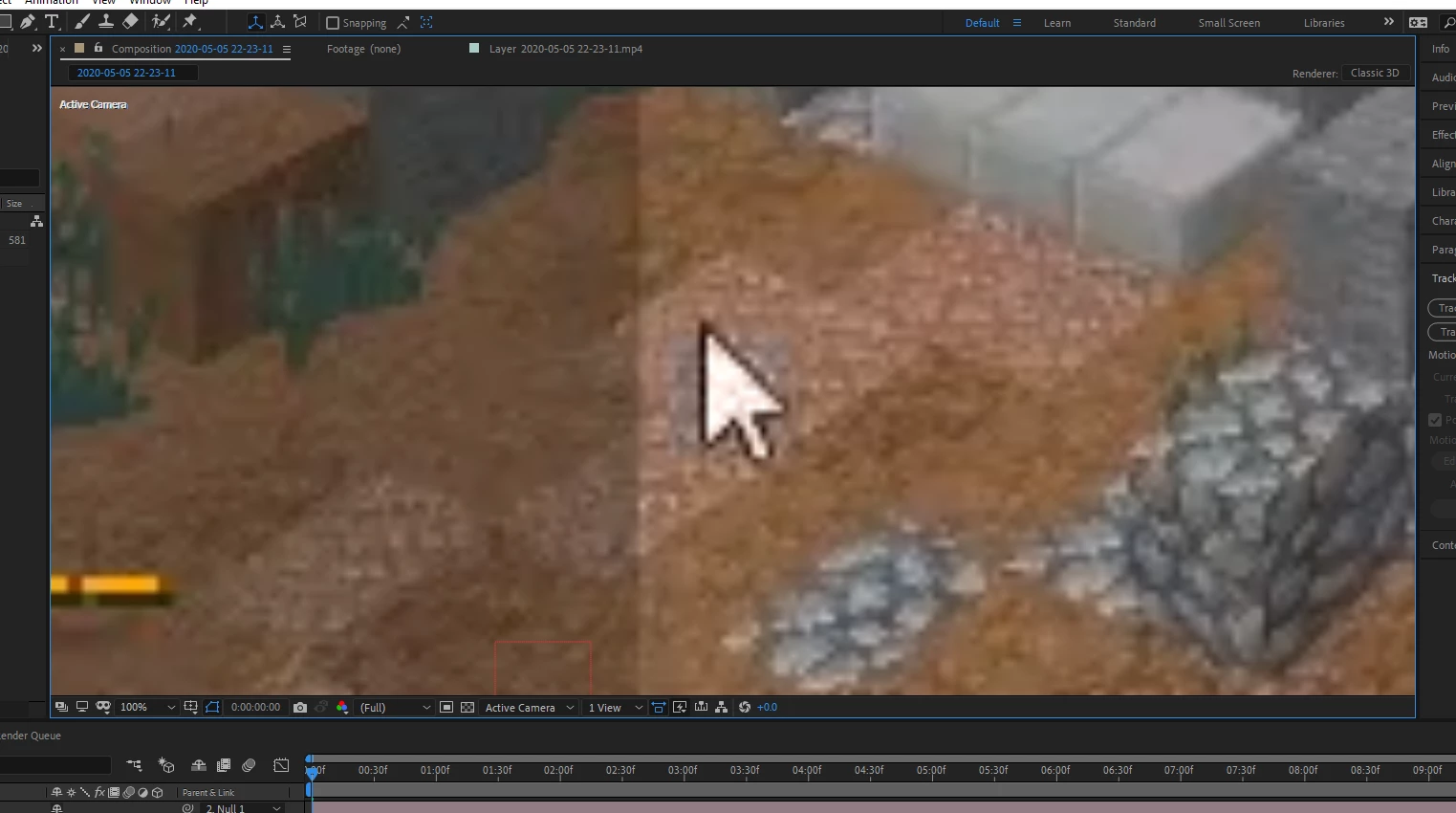Select the Pen tool
The image size is (1456, 813).
click(x=28, y=21)
